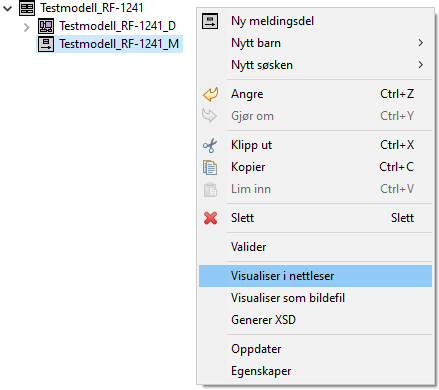Screen dimensions: 439x390
Task: Click the Ny meldingsdel icon
Action: (210, 21)
